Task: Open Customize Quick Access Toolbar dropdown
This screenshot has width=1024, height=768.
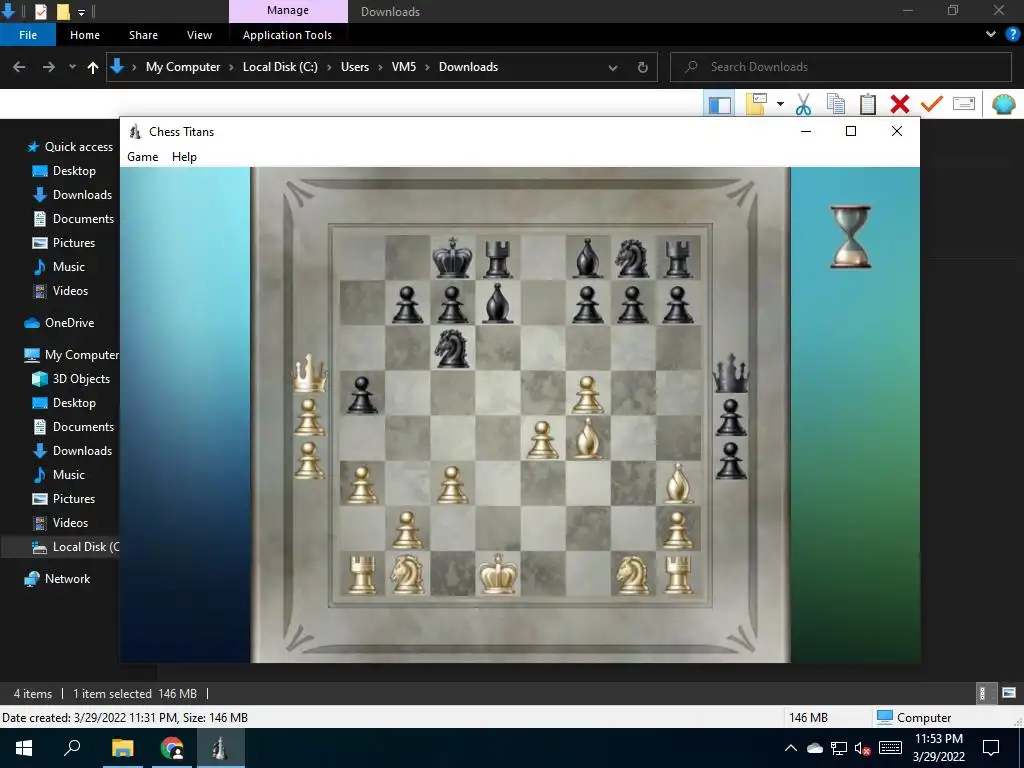Action: (x=81, y=12)
